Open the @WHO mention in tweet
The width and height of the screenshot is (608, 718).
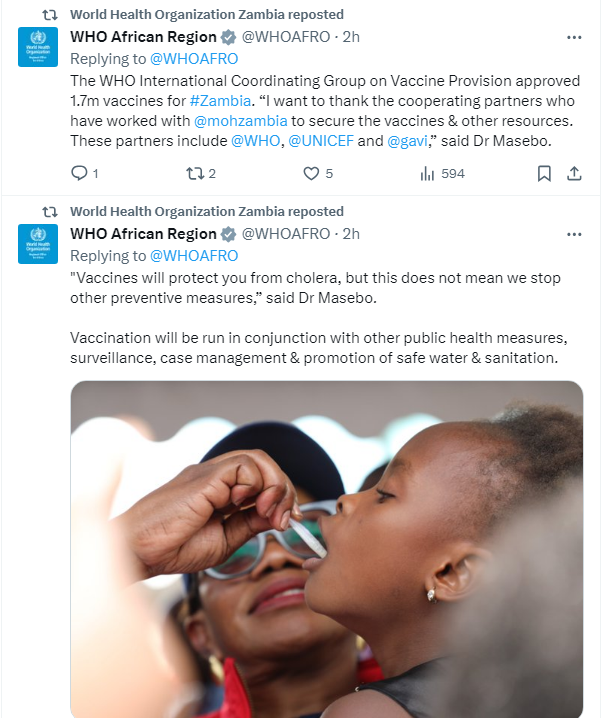point(256,141)
